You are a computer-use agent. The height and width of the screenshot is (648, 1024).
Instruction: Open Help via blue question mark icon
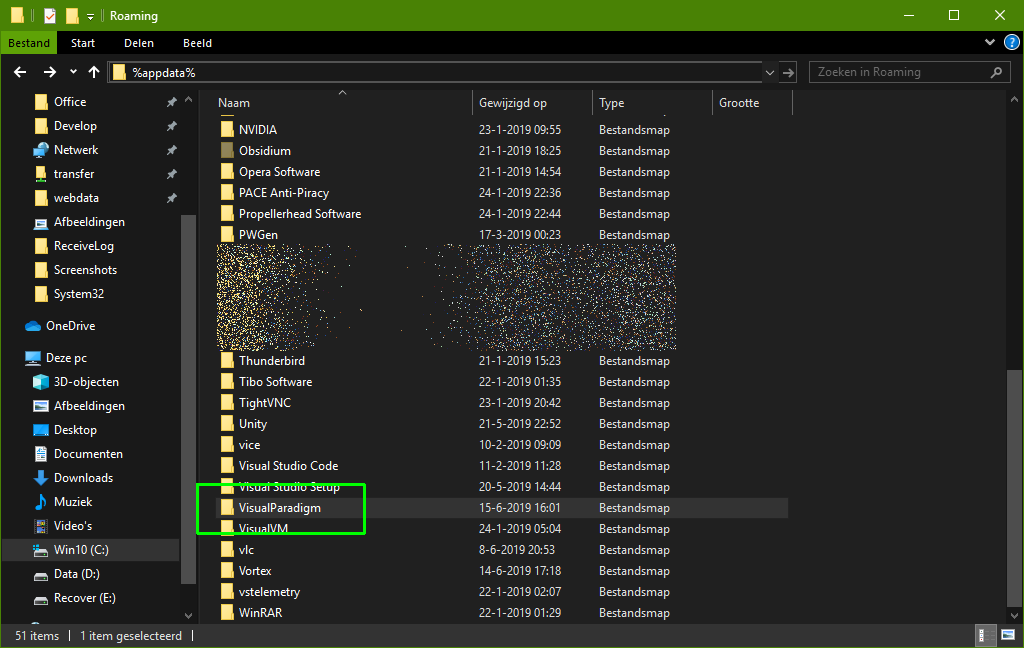(x=1012, y=42)
